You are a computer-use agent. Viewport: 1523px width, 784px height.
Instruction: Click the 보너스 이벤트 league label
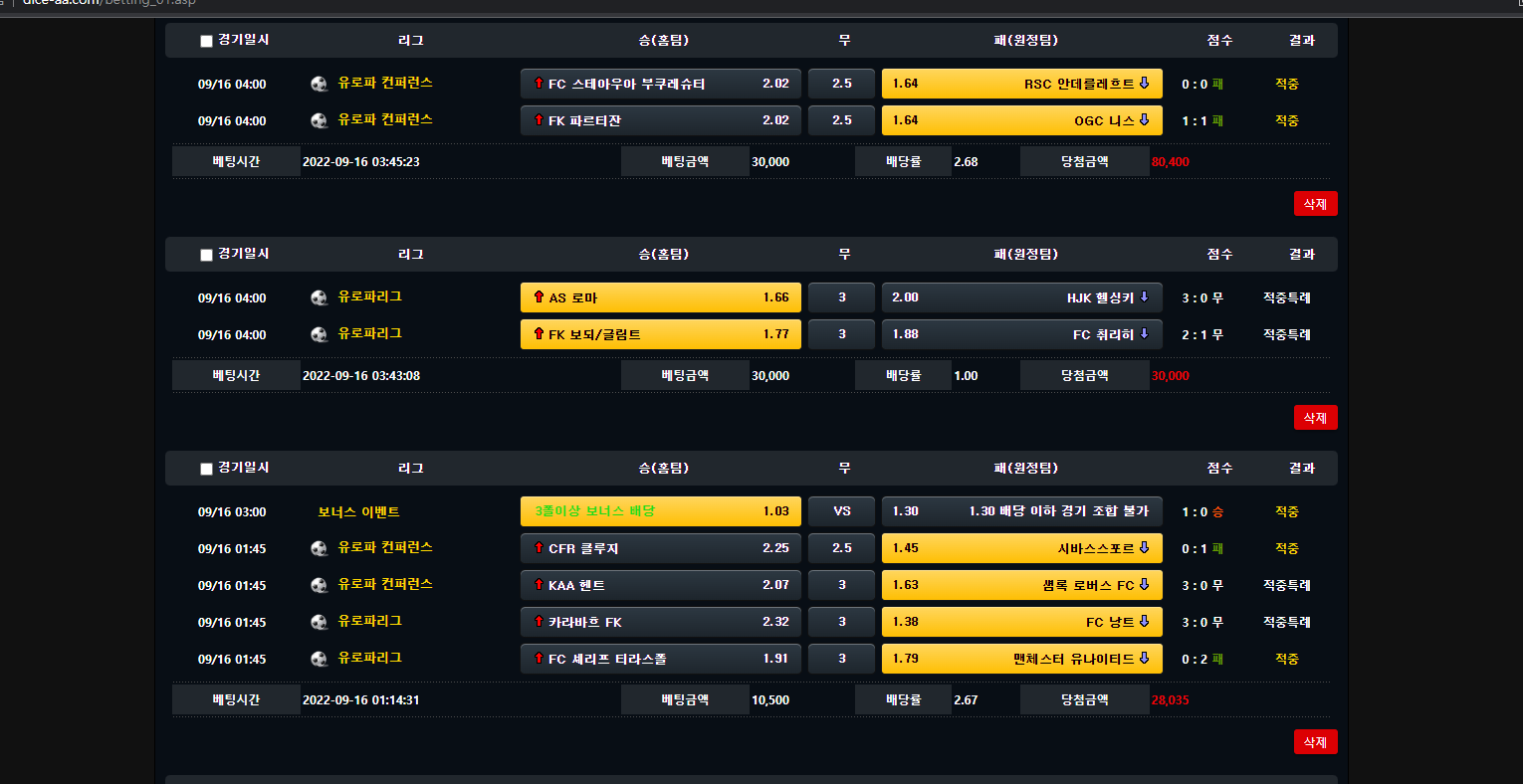click(358, 511)
